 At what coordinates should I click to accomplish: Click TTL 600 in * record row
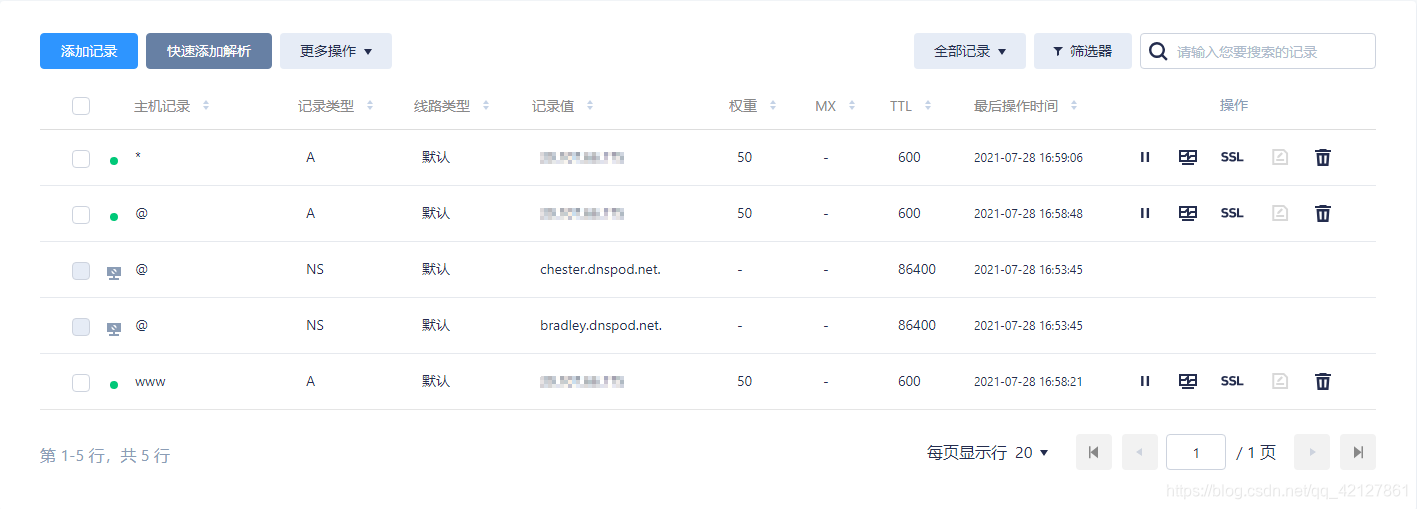click(x=909, y=157)
